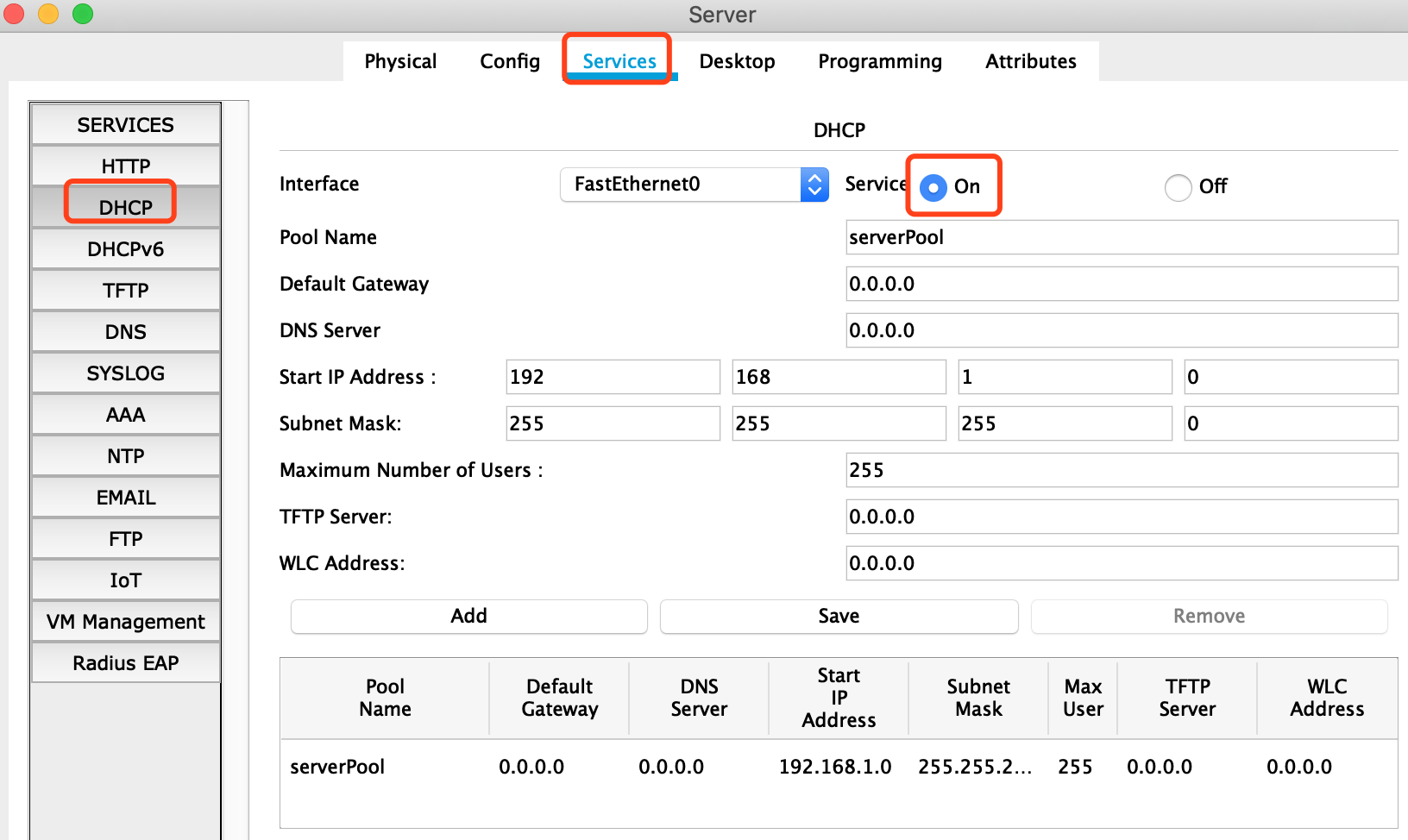Turn the DHCP service Off

coord(1178,187)
